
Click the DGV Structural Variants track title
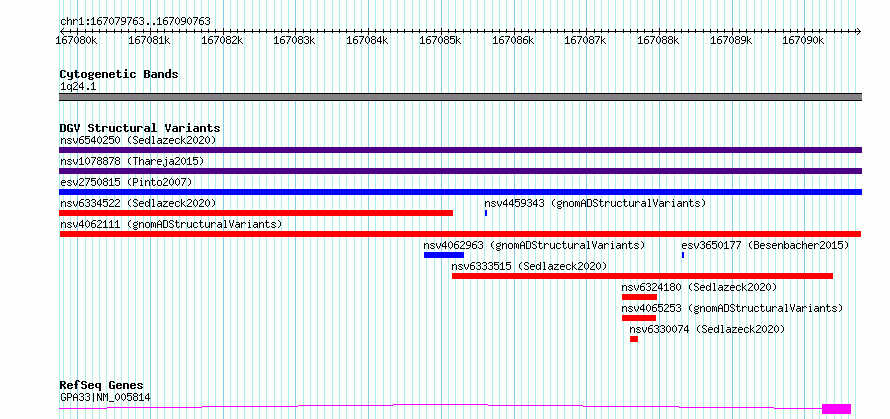[140, 128]
